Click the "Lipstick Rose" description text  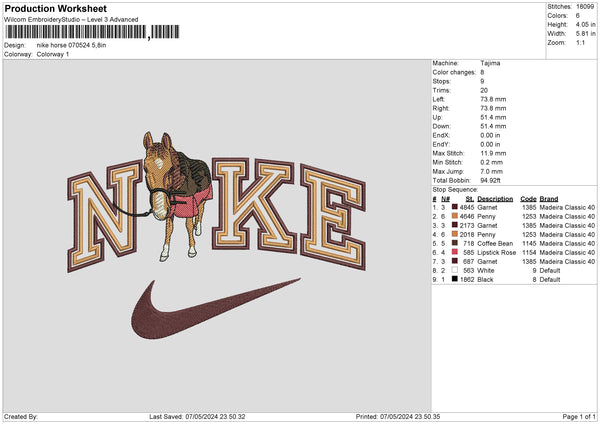click(497, 253)
